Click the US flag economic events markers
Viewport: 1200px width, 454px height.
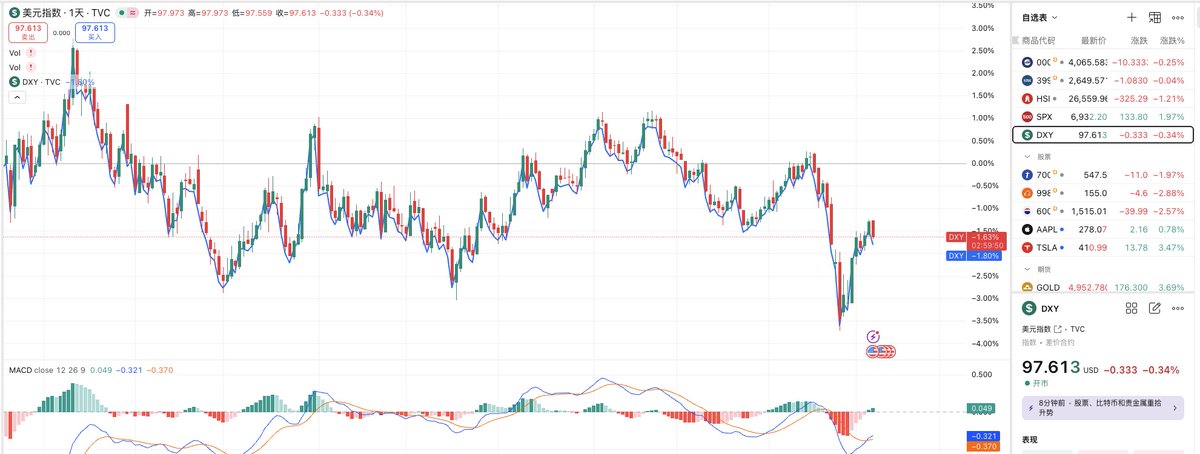881,351
